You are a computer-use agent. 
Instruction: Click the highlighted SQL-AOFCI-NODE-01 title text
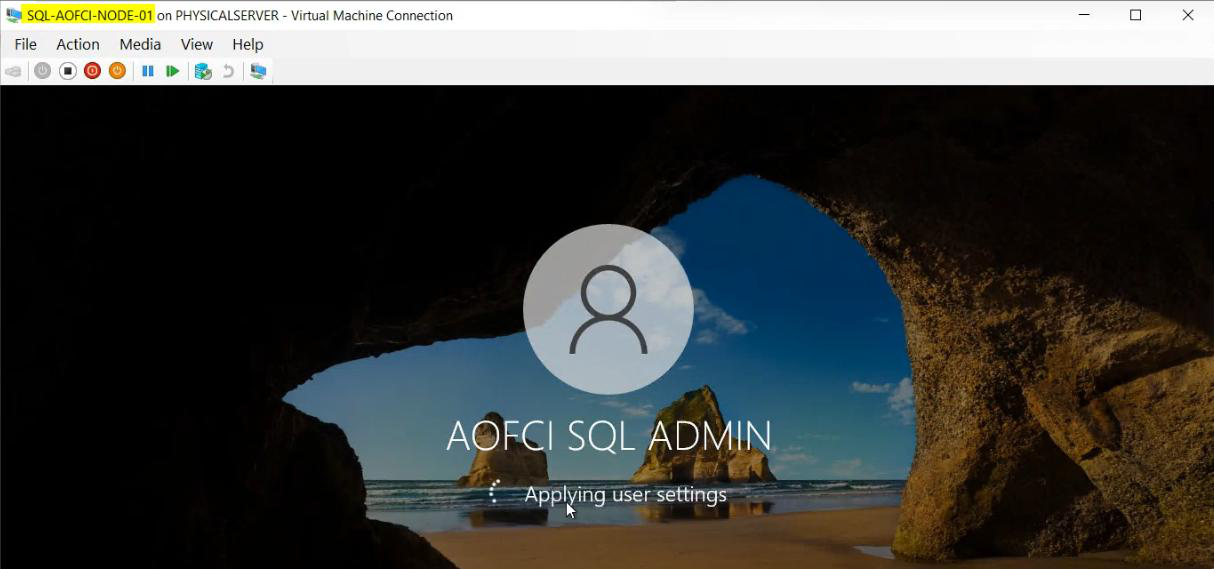(90, 15)
